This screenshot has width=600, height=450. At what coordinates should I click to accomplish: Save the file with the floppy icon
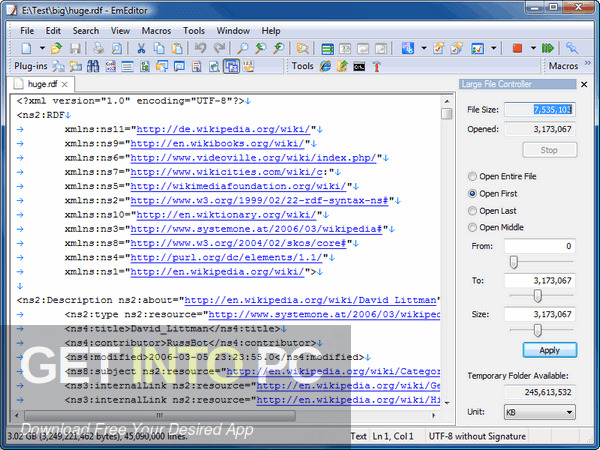point(75,49)
